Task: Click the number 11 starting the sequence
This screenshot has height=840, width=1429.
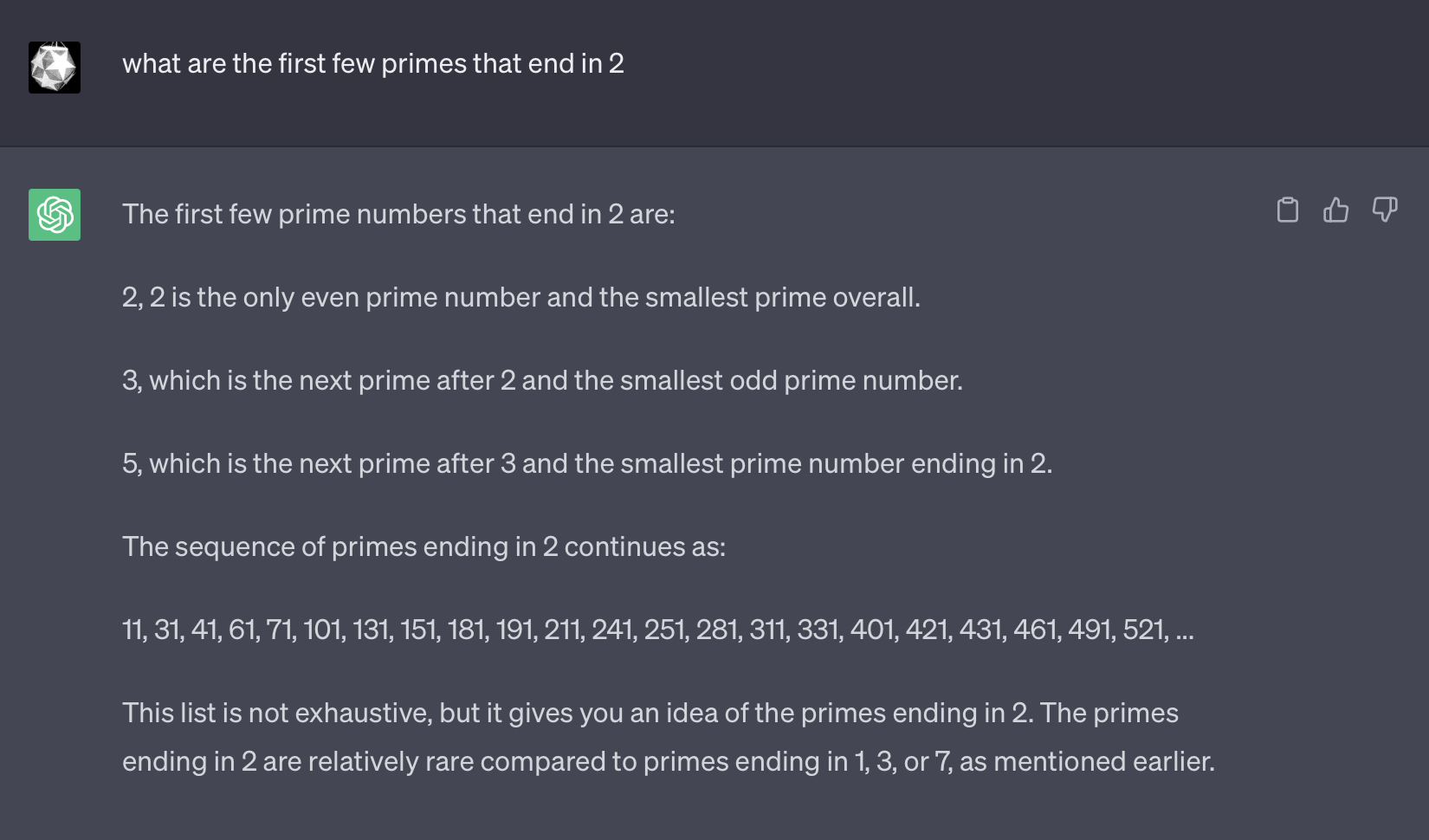Action: (133, 630)
